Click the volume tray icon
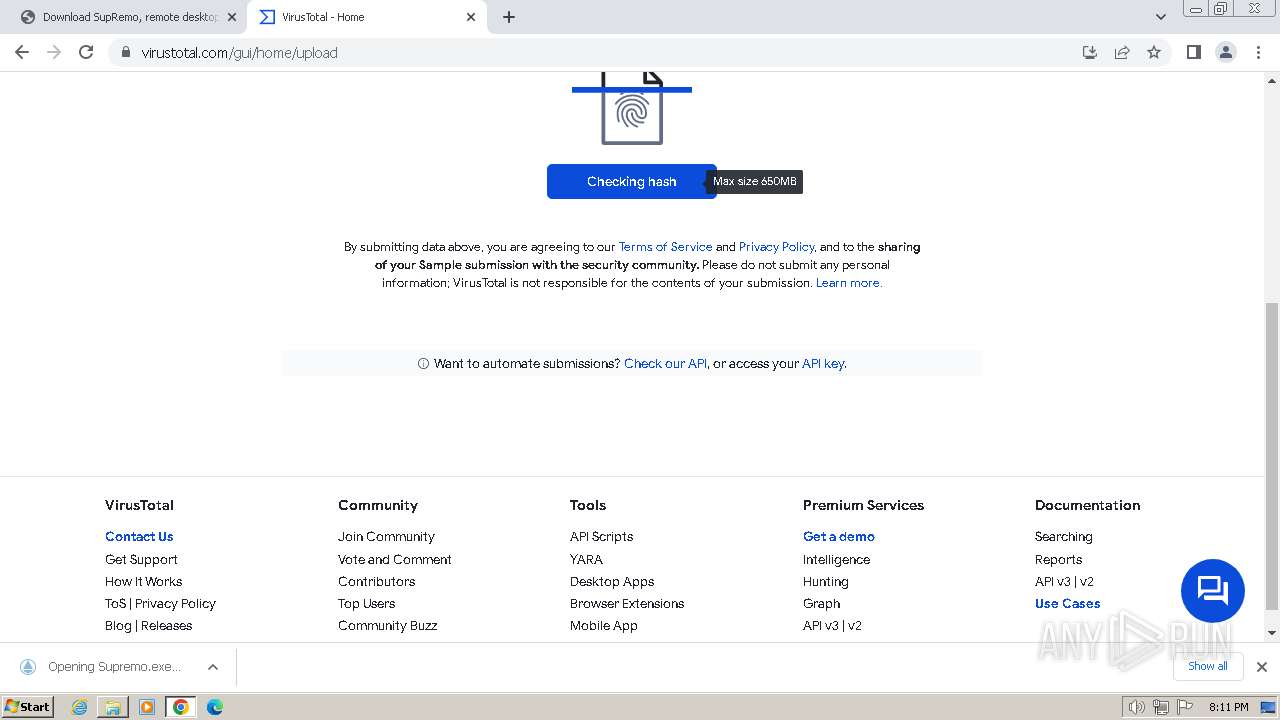This screenshot has height=720, width=1280. pyautogui.click(x=1136, y=707)
